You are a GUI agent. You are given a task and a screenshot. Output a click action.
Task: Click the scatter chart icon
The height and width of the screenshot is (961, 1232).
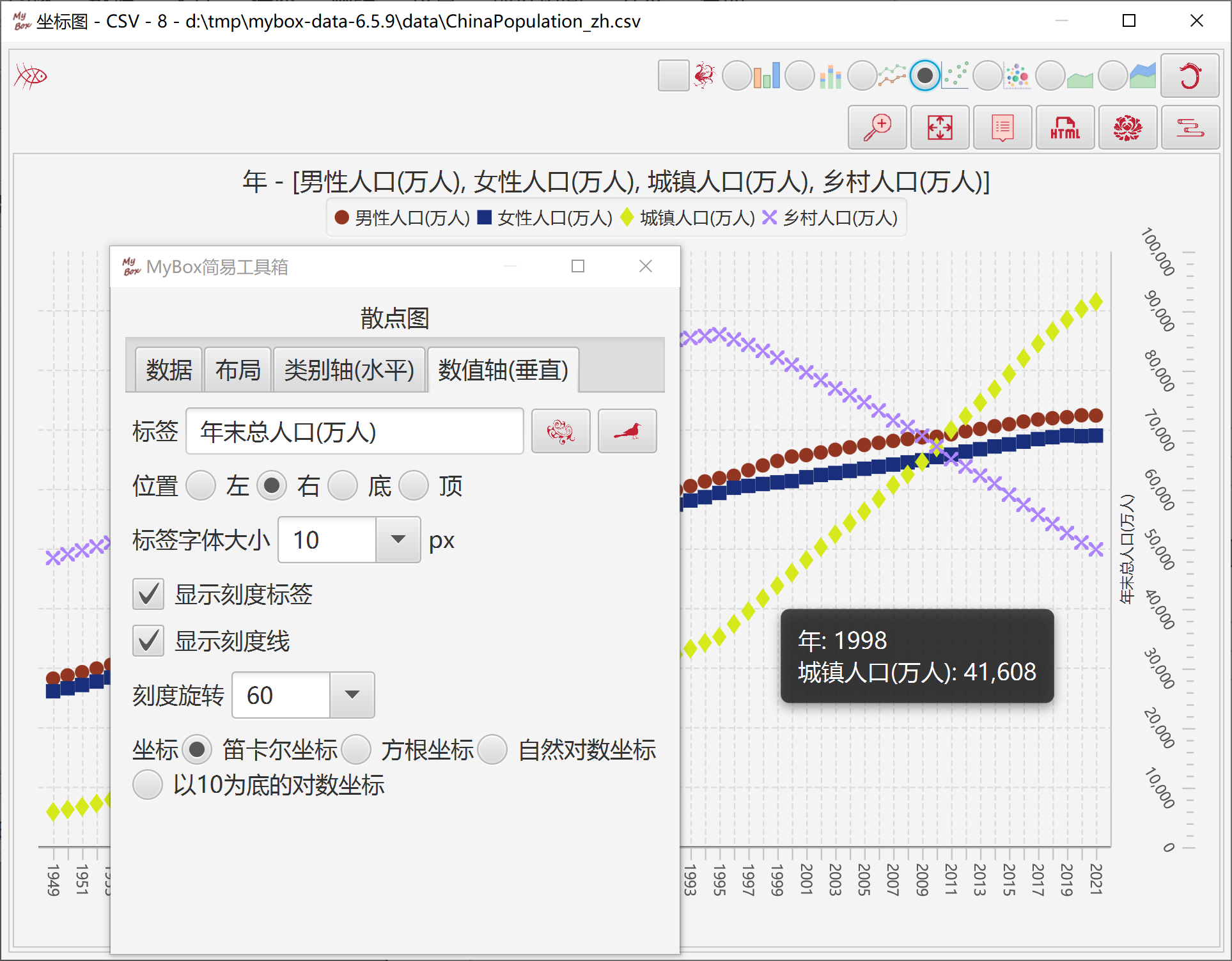tap(955, 75)
